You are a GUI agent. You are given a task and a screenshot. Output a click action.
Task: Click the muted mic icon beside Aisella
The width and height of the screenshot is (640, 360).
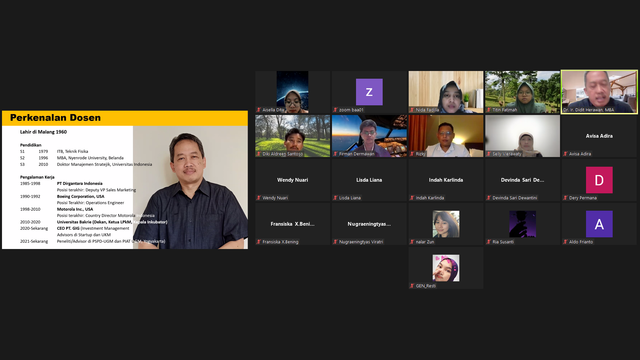[x=258, y=110]
